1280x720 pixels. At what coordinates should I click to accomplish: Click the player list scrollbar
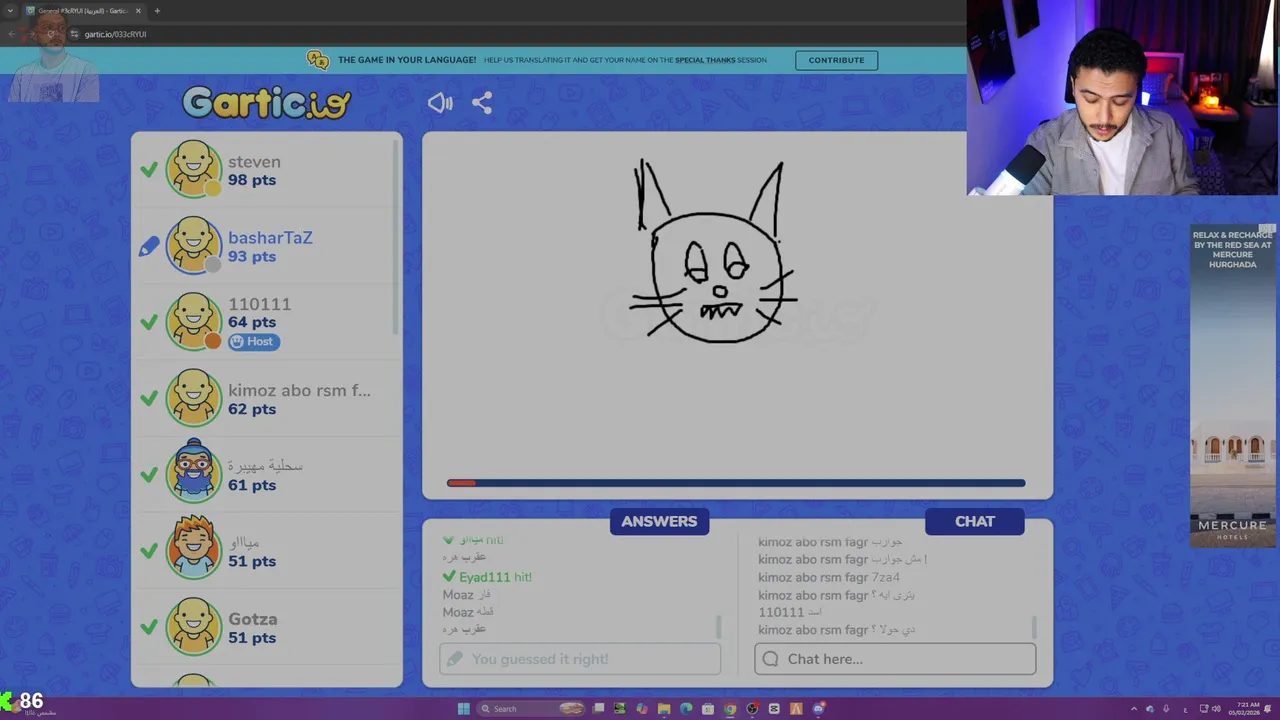[397, 235]
